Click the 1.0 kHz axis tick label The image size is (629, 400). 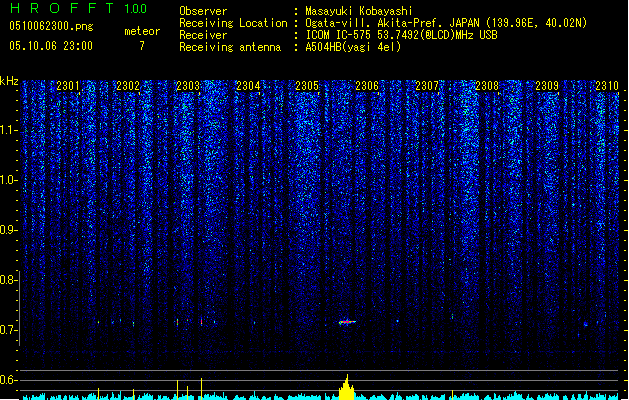pos(8,180)
